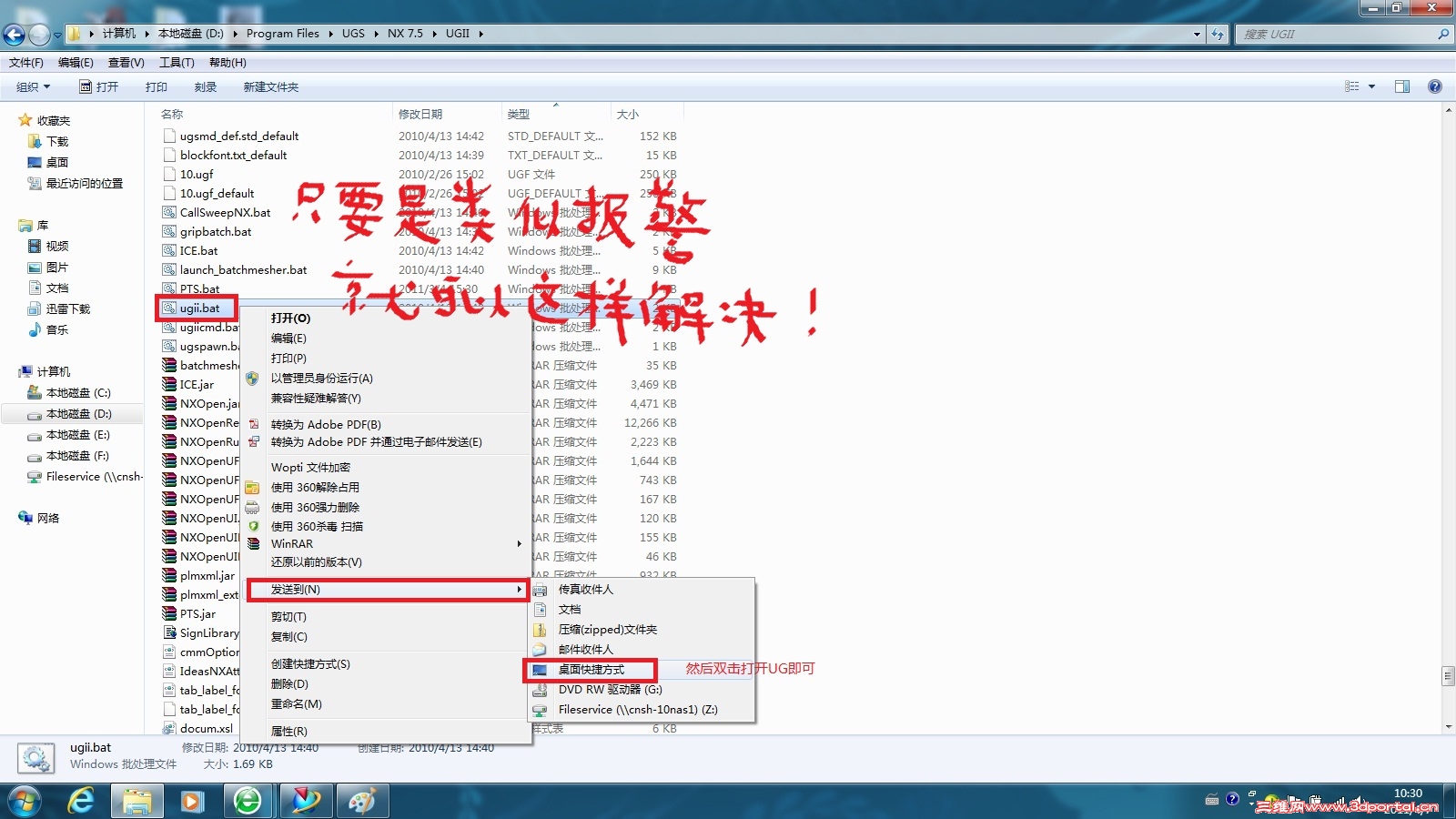The height and width of the screenshot is (819, 1456).
Task: Open Windows Explorer taskbar icon
Action: coord(137,801)
